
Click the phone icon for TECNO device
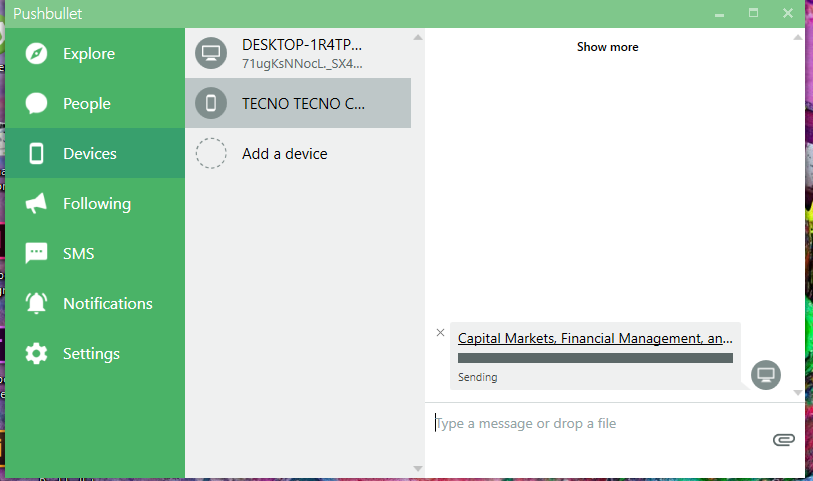pos(211,103)
